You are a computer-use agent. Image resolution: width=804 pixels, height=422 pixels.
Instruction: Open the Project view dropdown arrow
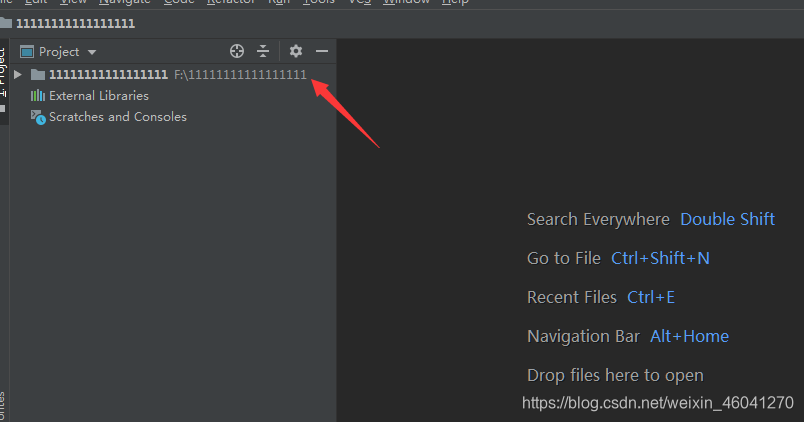tap(92, 52)
